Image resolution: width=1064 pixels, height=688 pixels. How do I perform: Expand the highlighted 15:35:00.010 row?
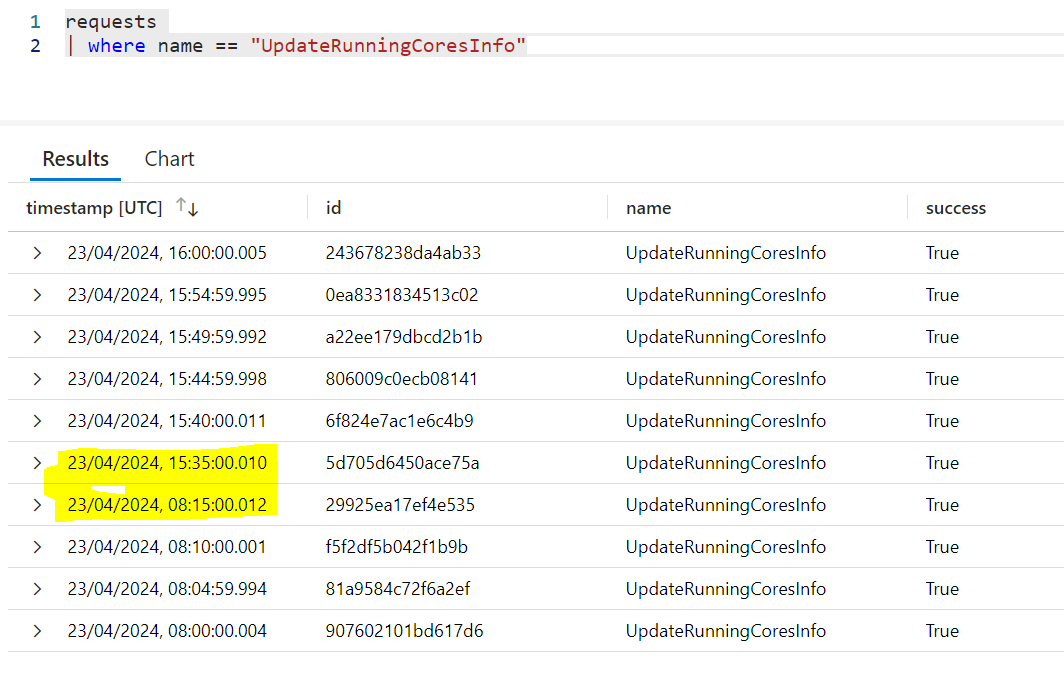click(x=37, y=463)
